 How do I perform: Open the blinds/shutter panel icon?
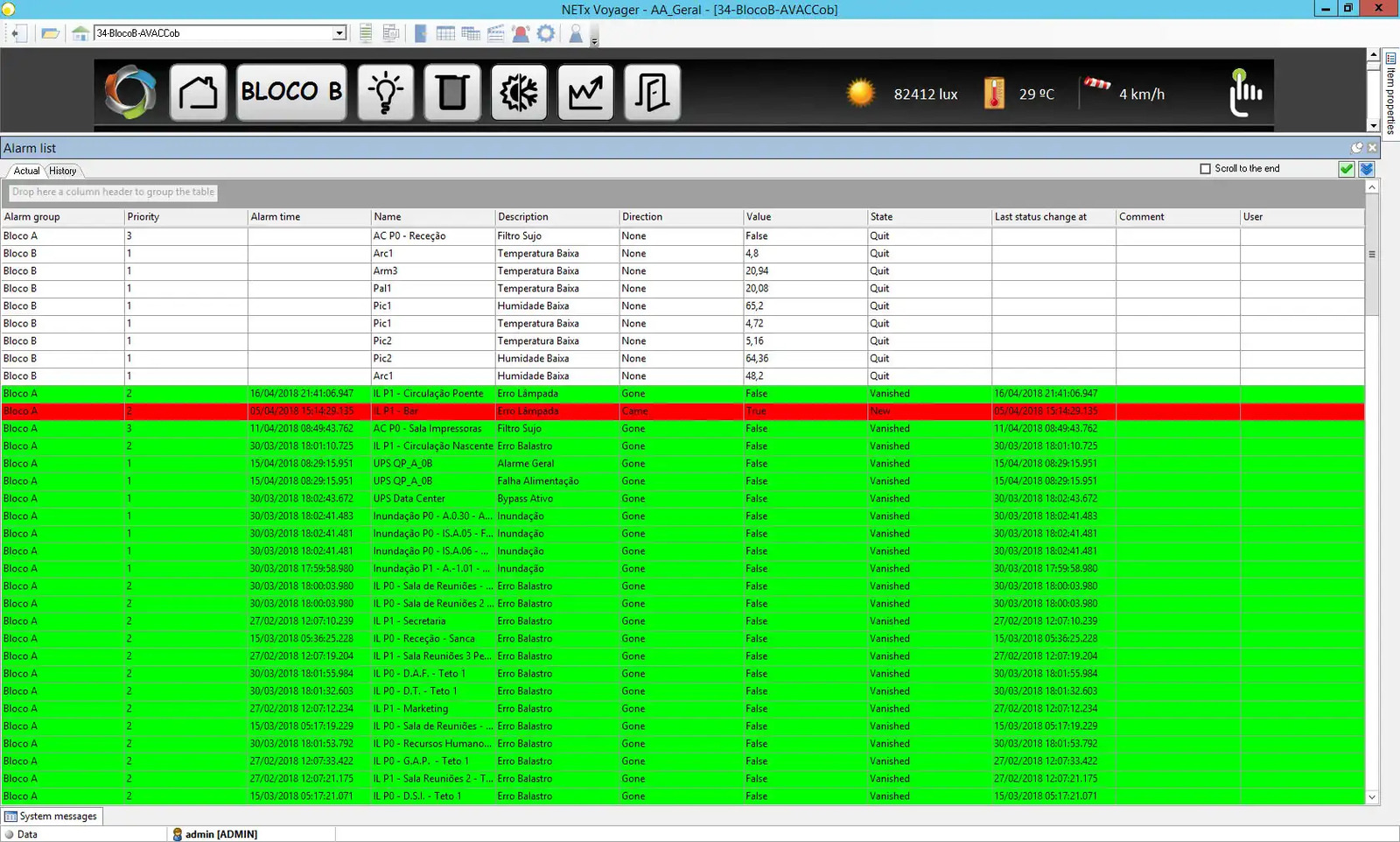tap(452, 92)
